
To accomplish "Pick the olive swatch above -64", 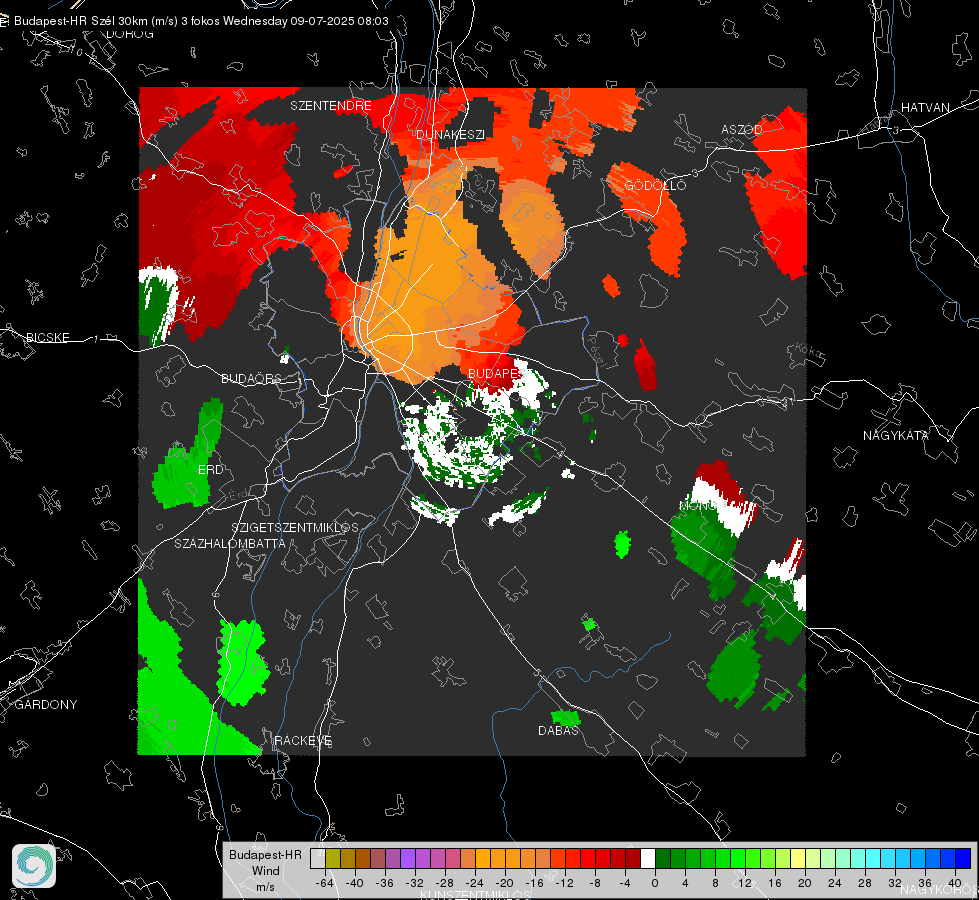I will (x=333, y=858).
